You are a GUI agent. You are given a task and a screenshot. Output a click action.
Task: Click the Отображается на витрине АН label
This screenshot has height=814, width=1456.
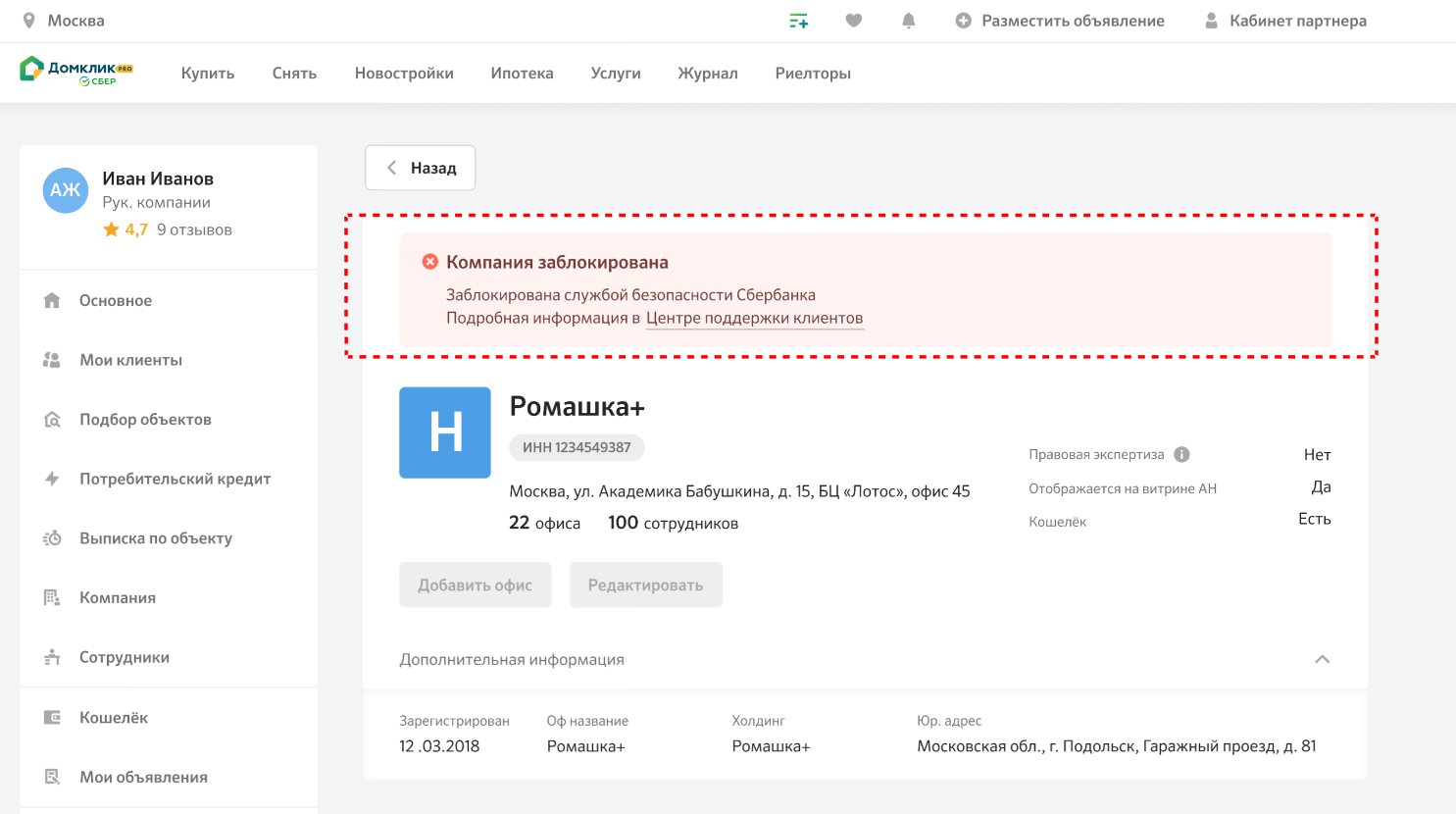click(x=1123, y=488)
